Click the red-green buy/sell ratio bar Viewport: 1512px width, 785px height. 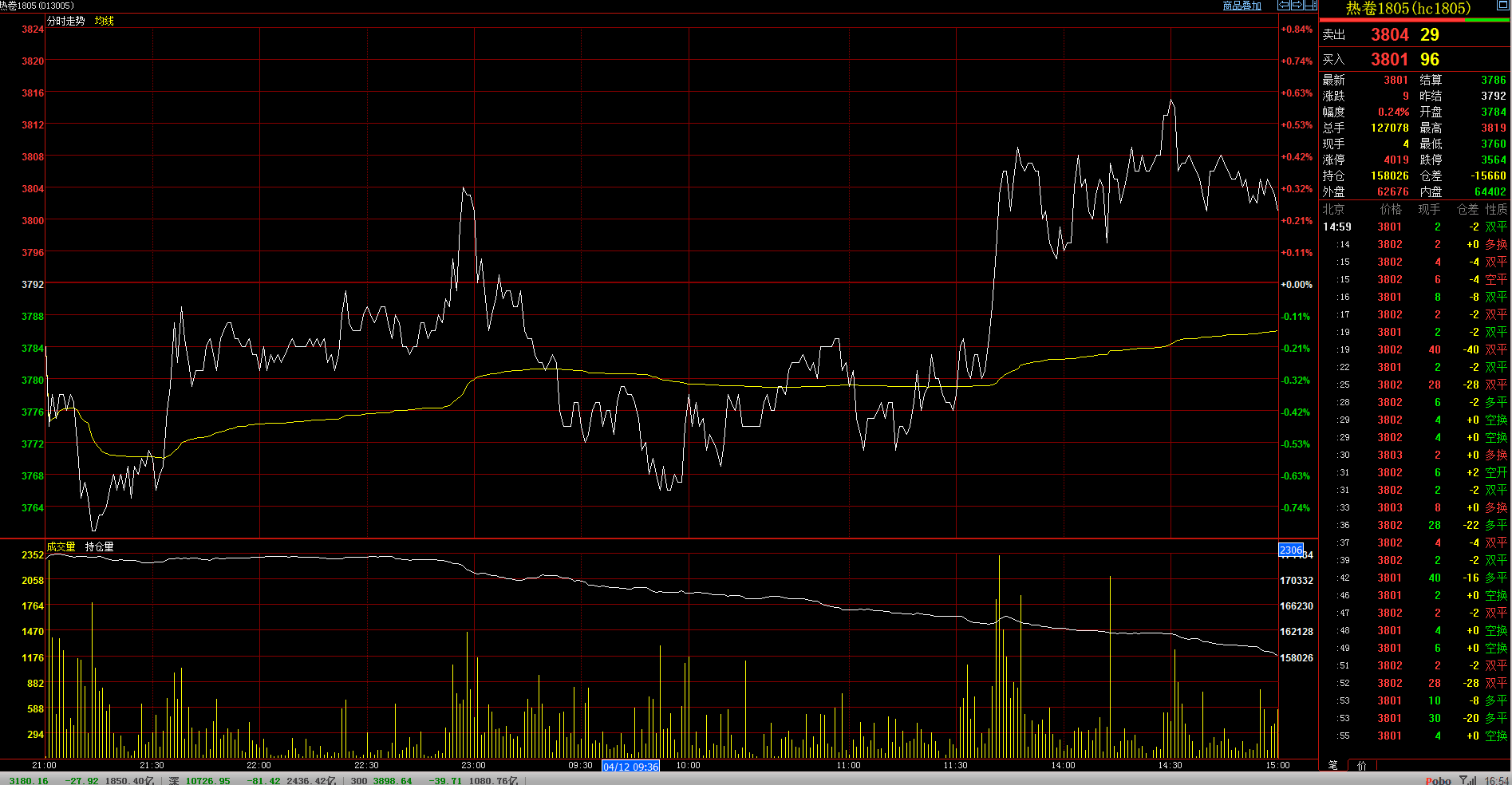point(1415,20)
